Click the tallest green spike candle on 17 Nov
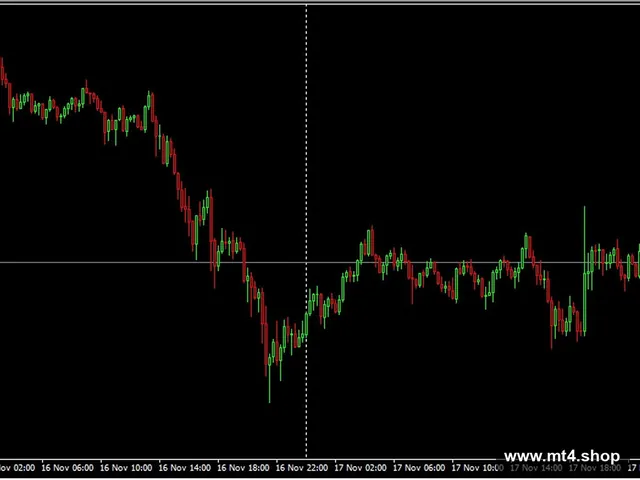This screenshot has height=480, width=640. [584, 269]
